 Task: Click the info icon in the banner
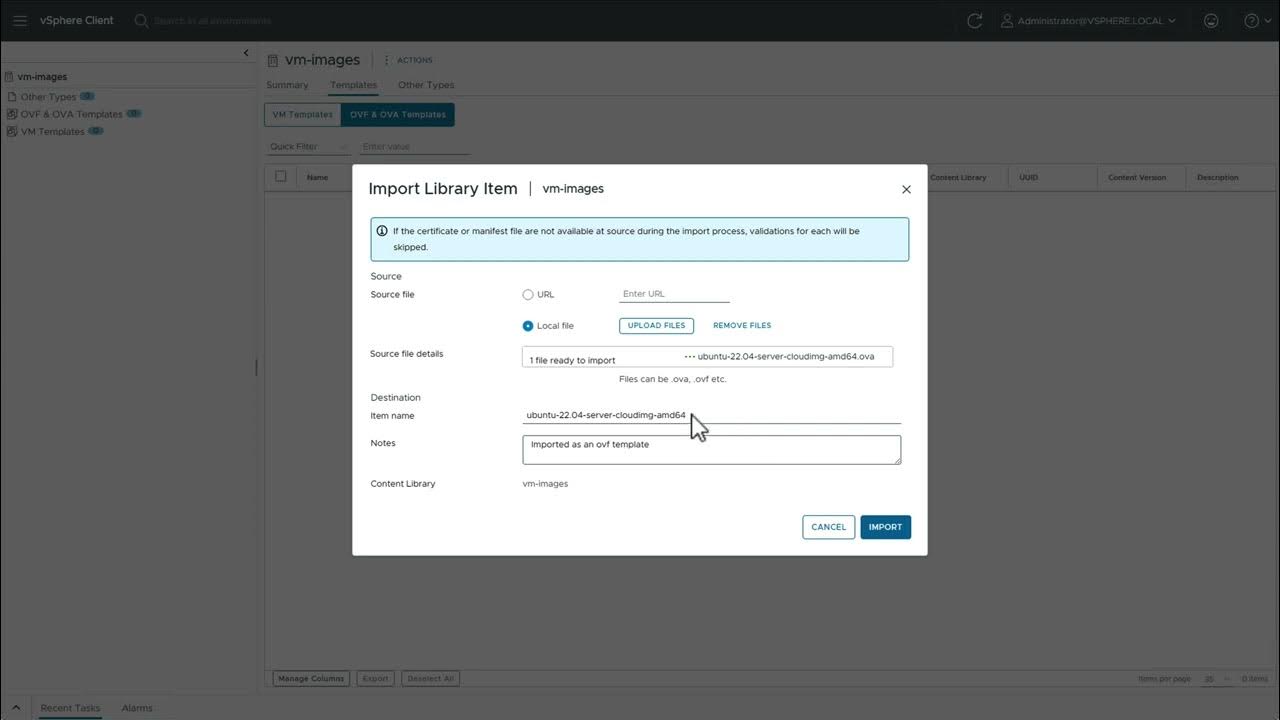click(x=382, y=231)
